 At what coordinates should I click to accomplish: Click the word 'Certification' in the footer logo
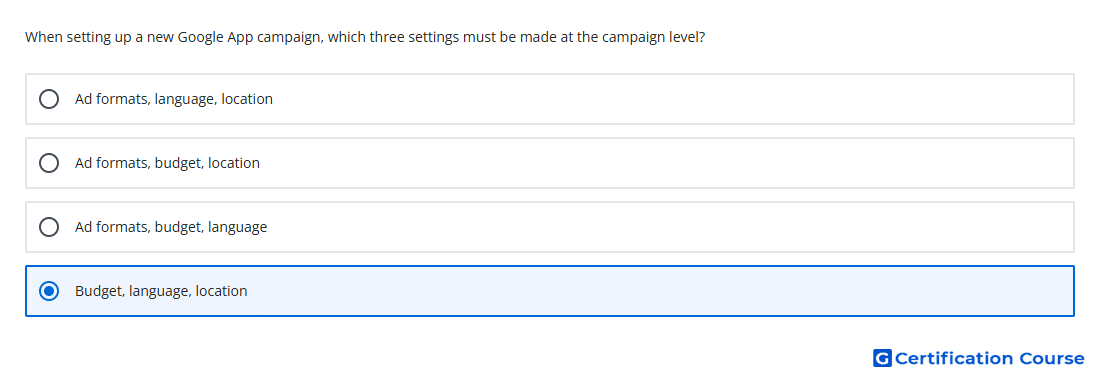954,359
